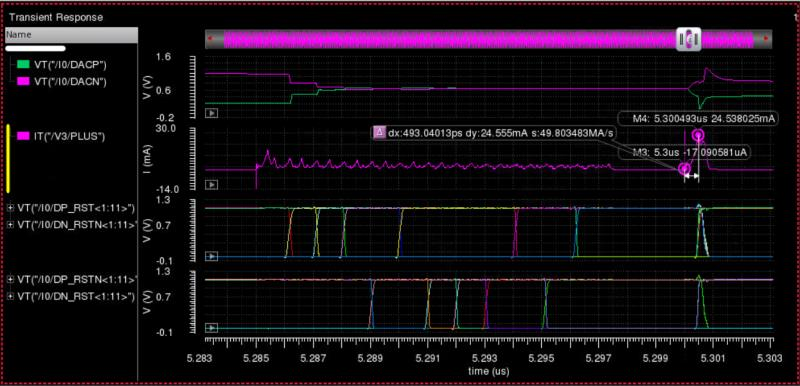Click the play arrow icon of the DP_RST strip
This screenshot has height=386, width=800.
[x=211, y=256]
